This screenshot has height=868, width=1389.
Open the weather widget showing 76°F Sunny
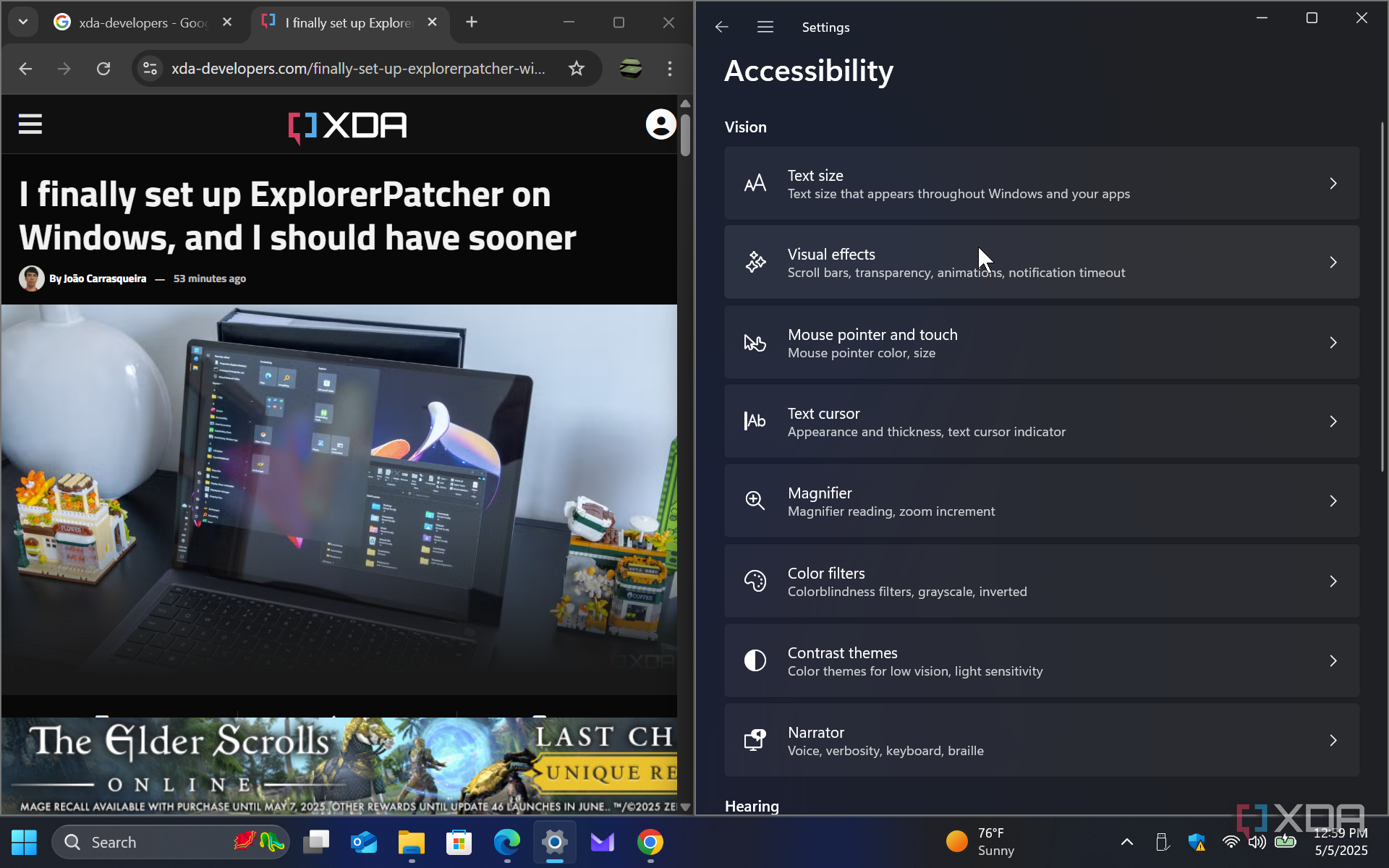click(980, 842)
